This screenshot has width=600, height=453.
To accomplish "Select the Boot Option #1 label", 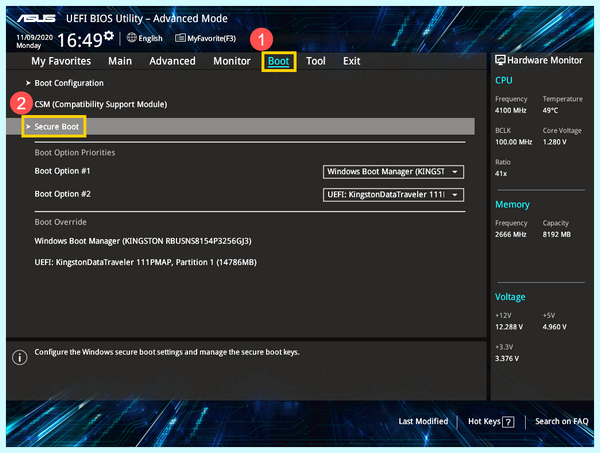I will [62, 171].
